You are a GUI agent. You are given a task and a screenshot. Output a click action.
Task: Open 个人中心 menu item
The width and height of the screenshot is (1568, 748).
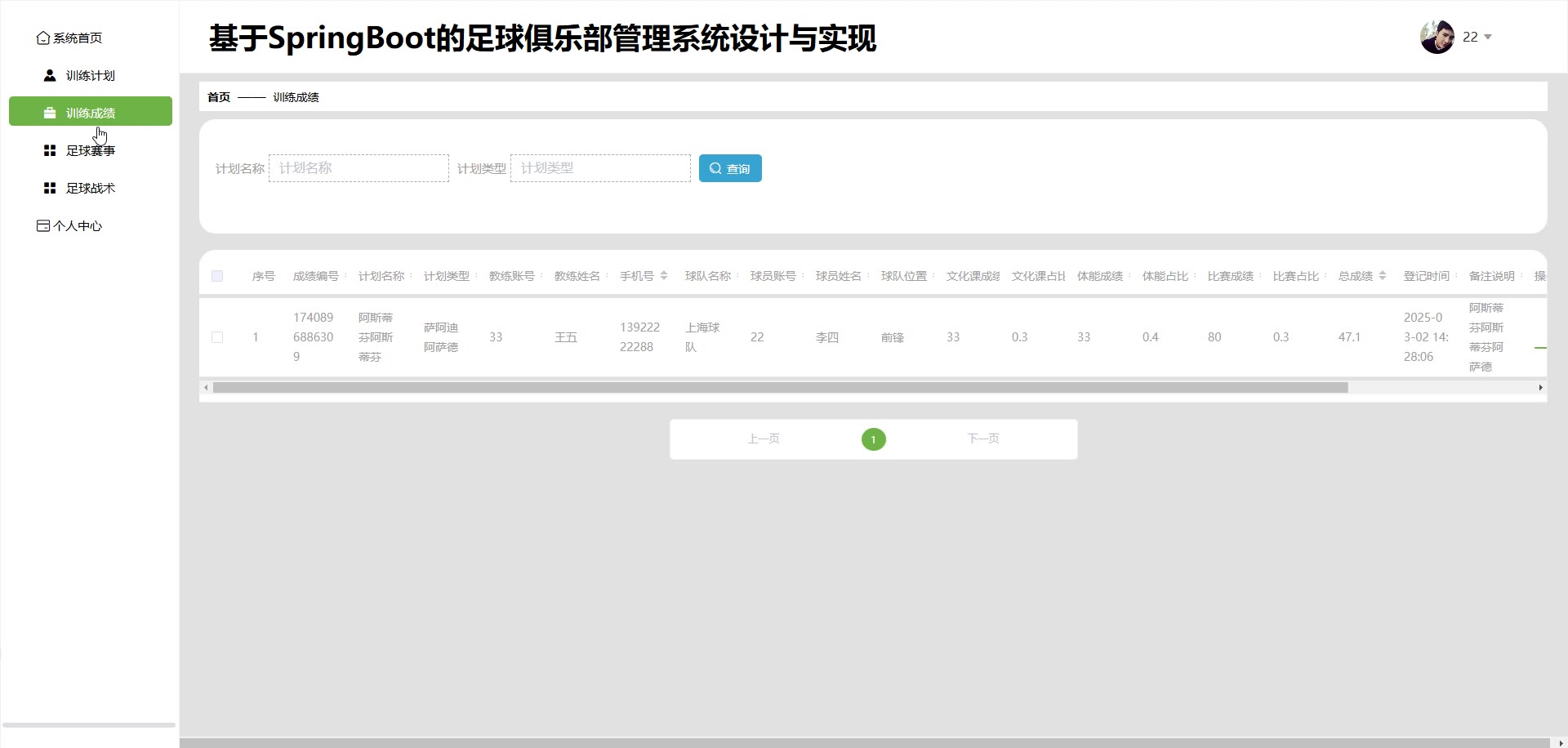click(x=78, y=226)
